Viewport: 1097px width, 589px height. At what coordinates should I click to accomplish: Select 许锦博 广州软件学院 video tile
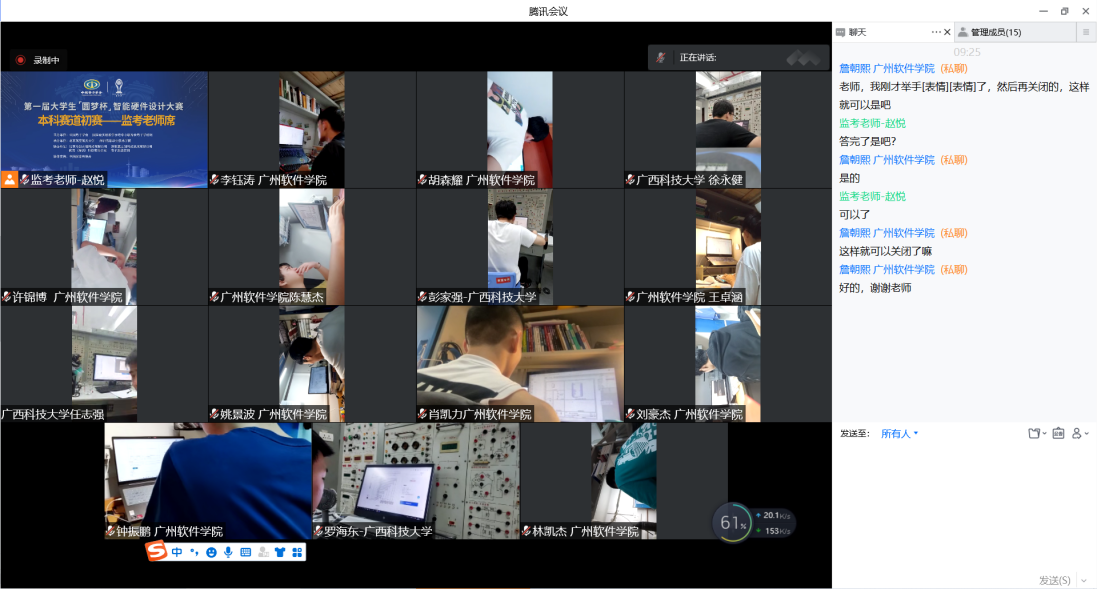tap(104, 247)
